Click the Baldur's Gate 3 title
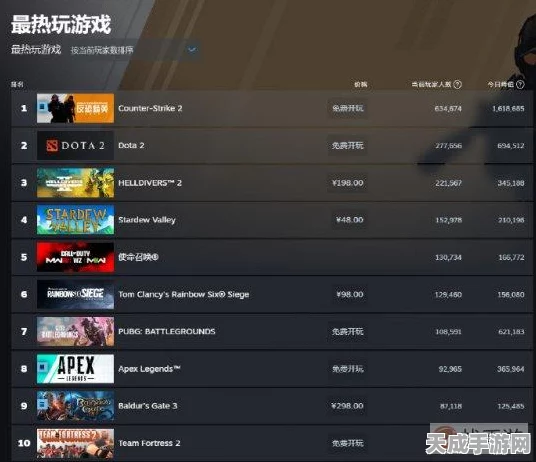Viewport: 536px width, 462px height. 148,406
